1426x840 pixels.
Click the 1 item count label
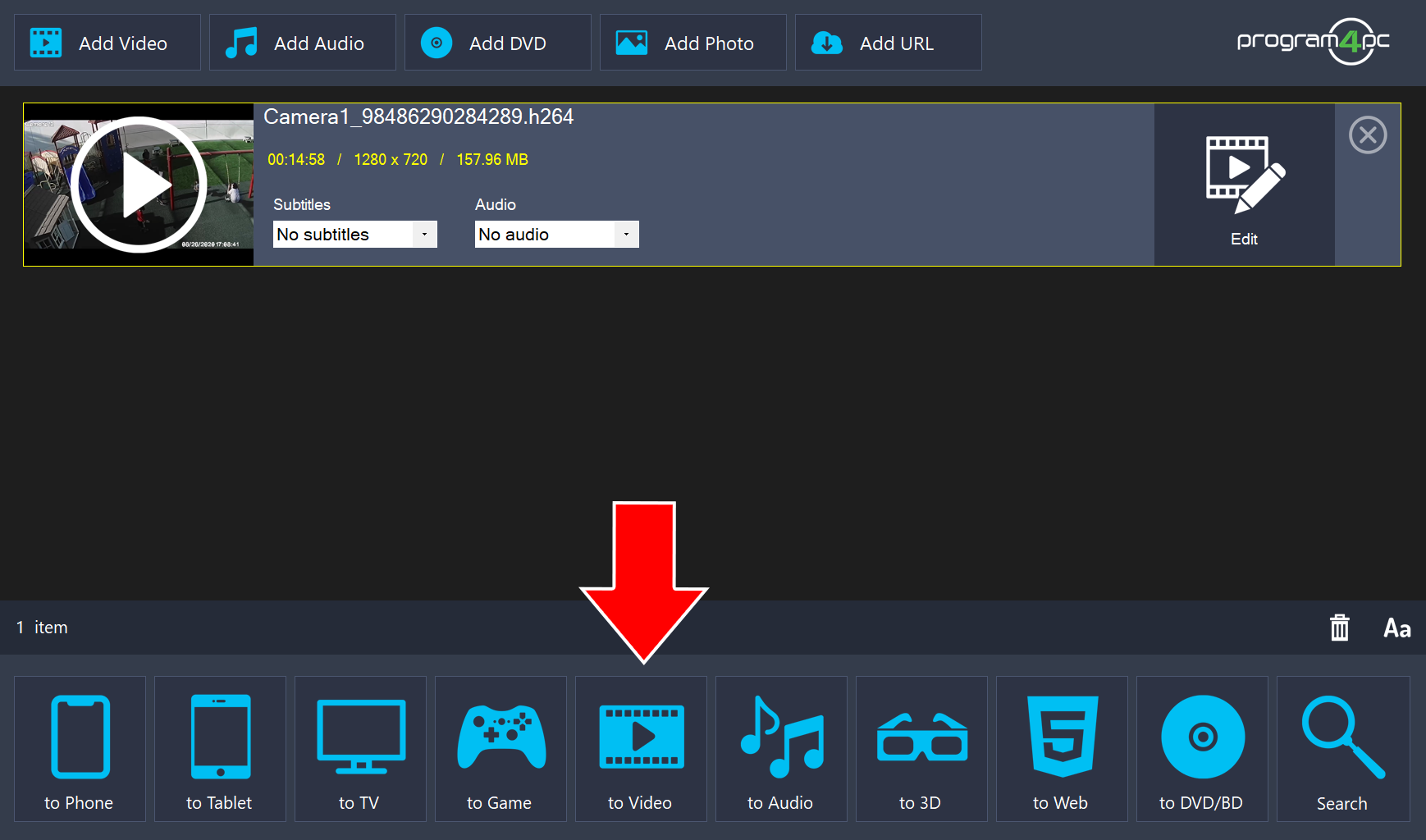(x=42, y=628)
